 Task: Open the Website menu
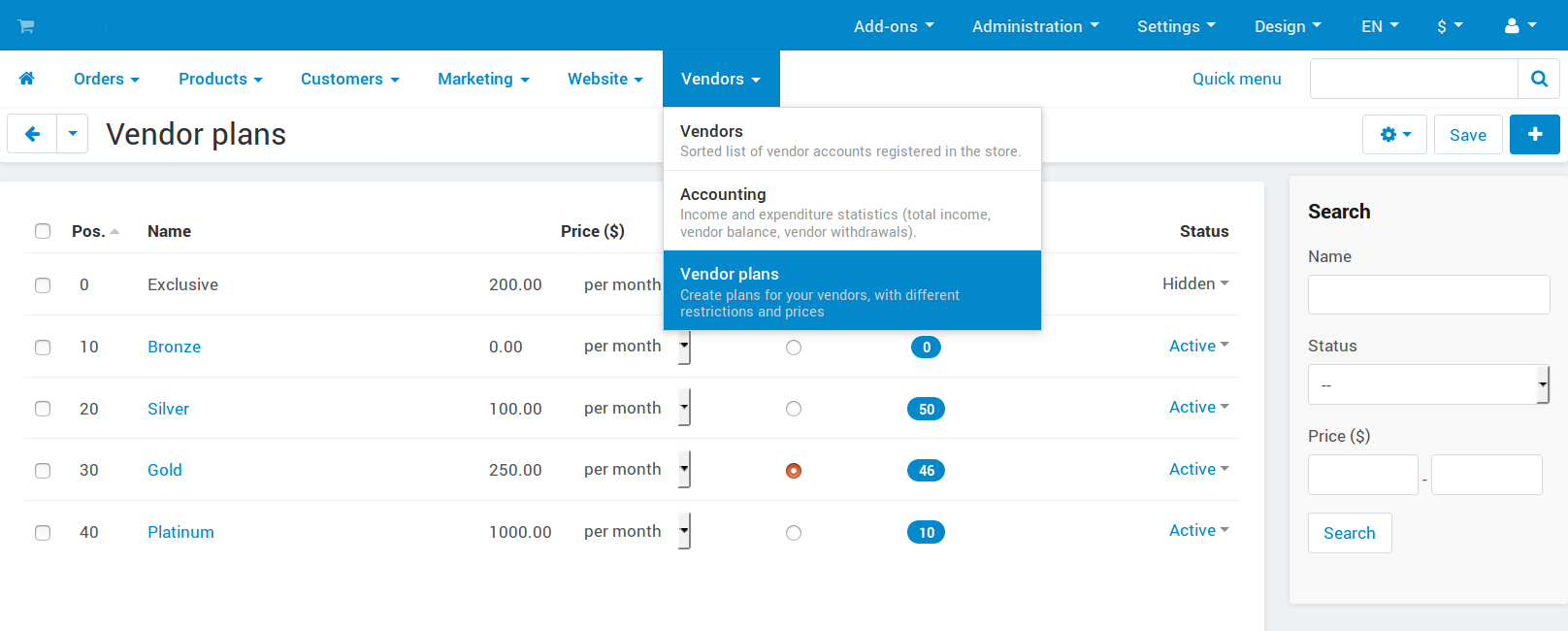(605, 79)
